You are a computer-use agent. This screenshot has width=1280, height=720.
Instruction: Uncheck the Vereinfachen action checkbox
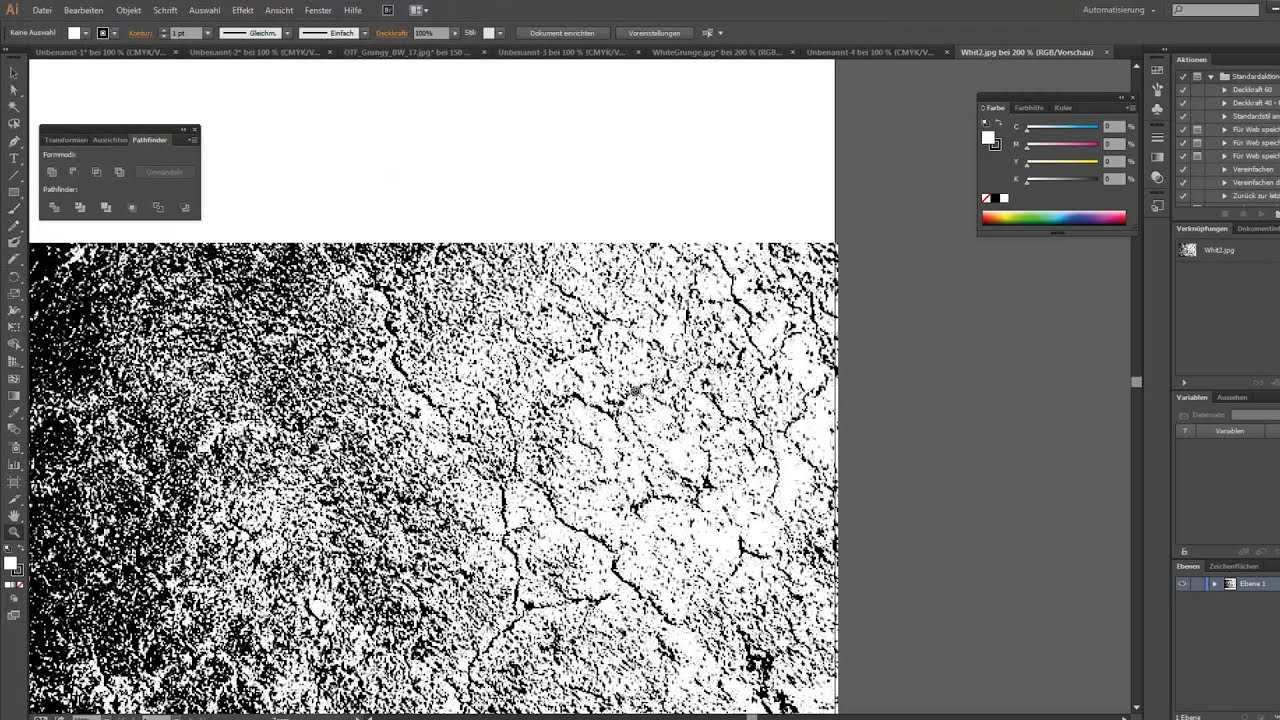(x=1183, y=170)
